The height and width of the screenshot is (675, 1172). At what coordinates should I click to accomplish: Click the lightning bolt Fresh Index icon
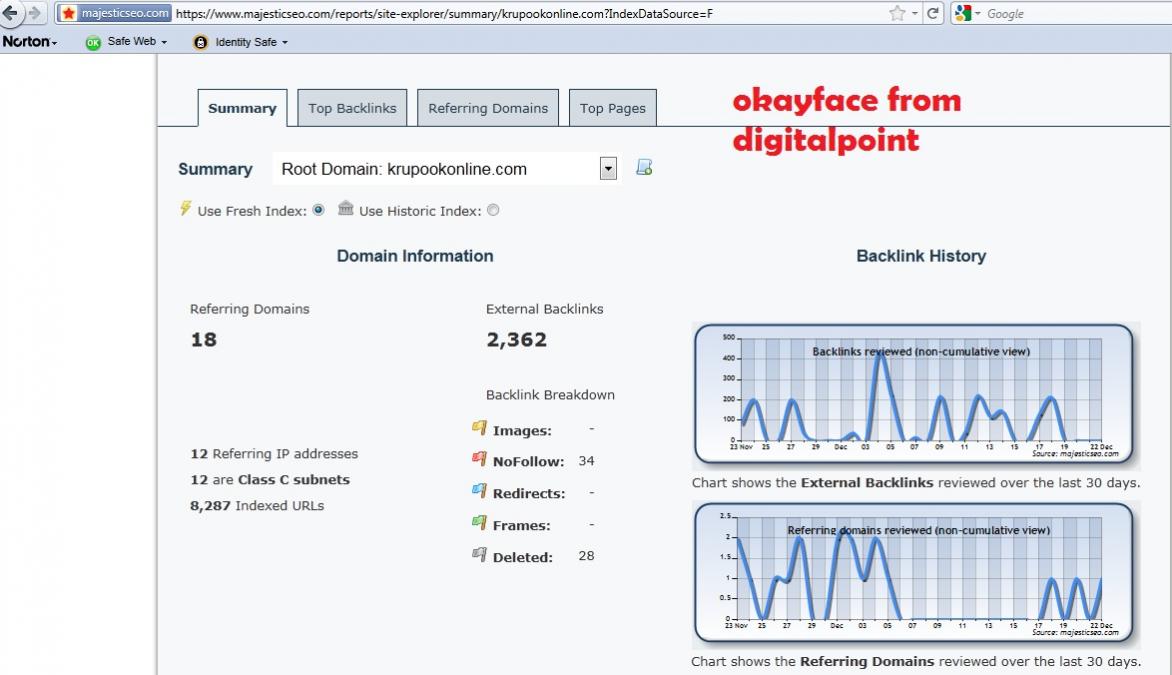pyautogui.click(x=185, y=209)
